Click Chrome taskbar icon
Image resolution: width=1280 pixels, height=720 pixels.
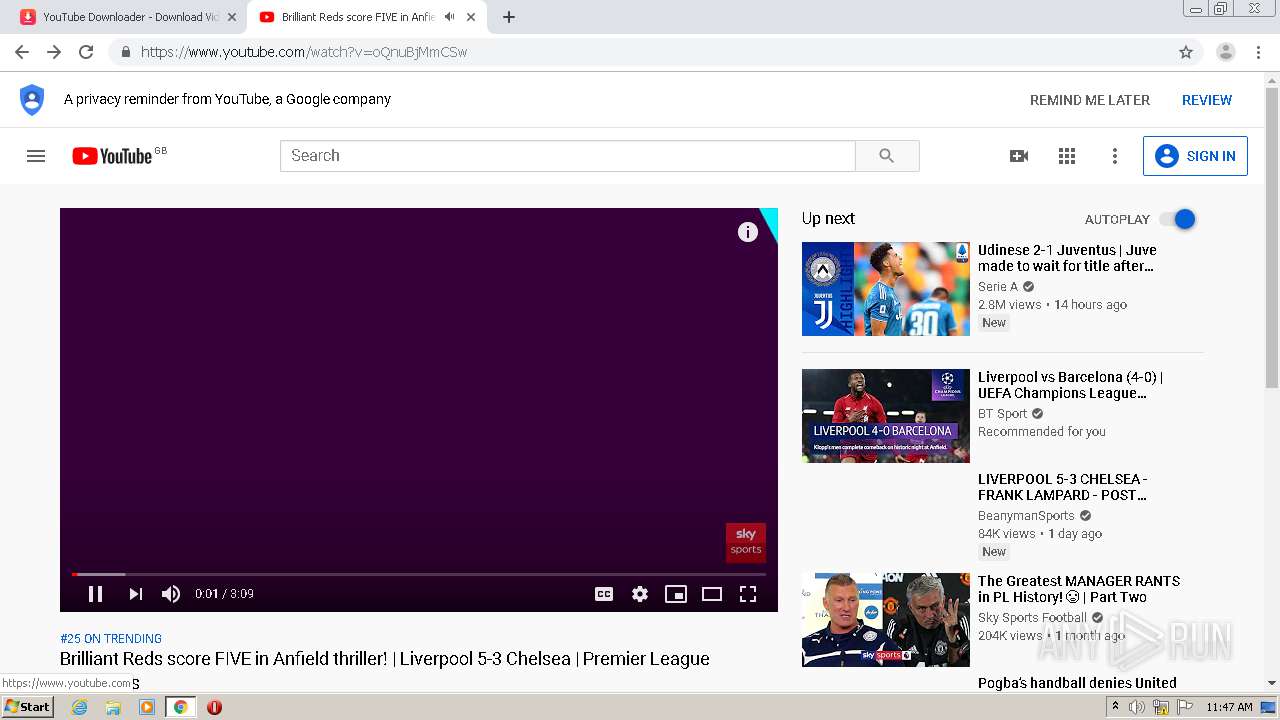point(180,707)
